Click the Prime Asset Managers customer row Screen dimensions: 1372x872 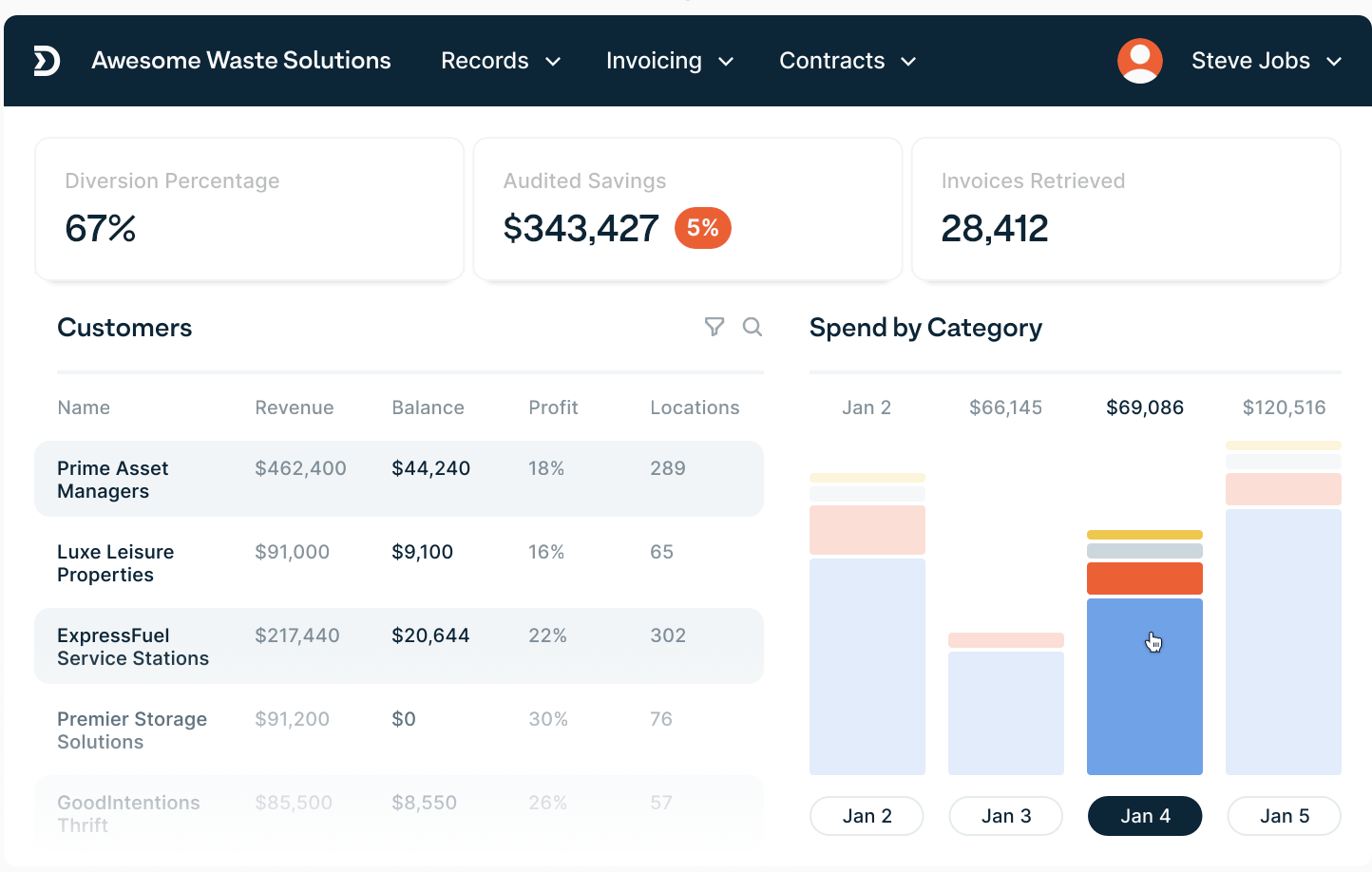(399, 479)
